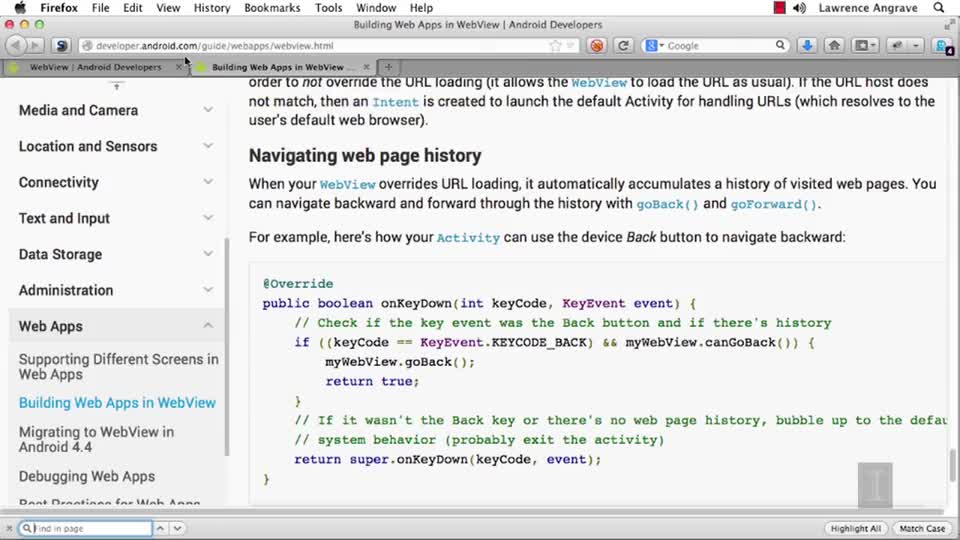Open the Firefox menu
Viewport: 960px width, 540px height.
[x=59, y=8]
